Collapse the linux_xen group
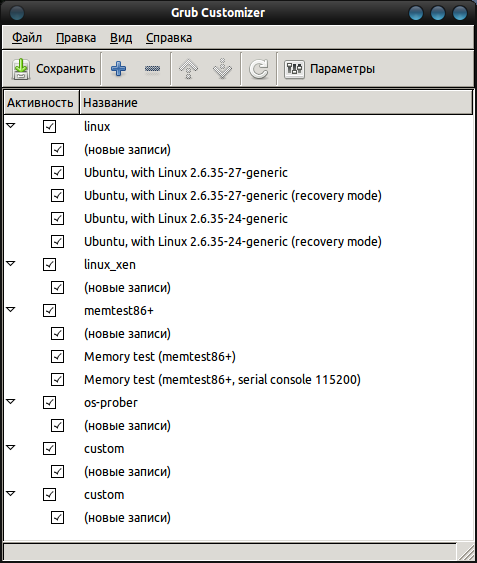Screen dimensions: 477x563 tap(11, 264)
